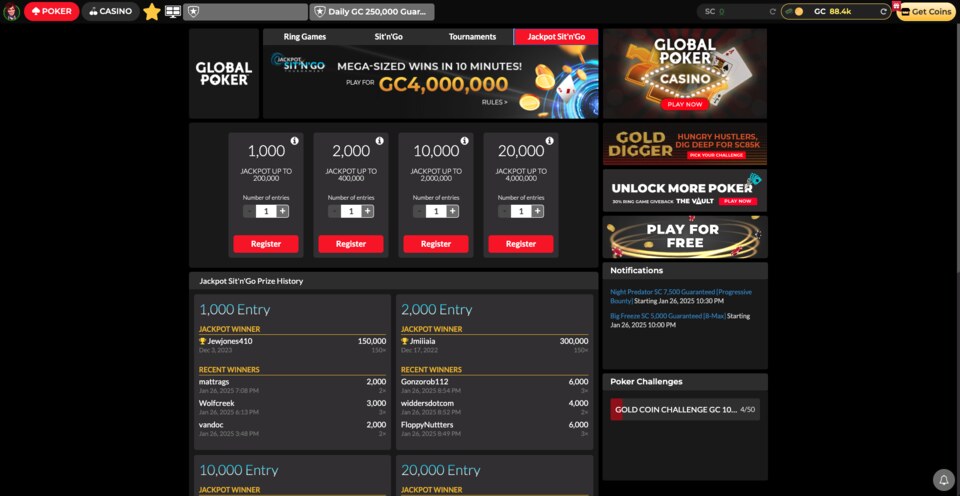Show info for the 1,000 entry card
960x496 pixels.
click(294, 141)
